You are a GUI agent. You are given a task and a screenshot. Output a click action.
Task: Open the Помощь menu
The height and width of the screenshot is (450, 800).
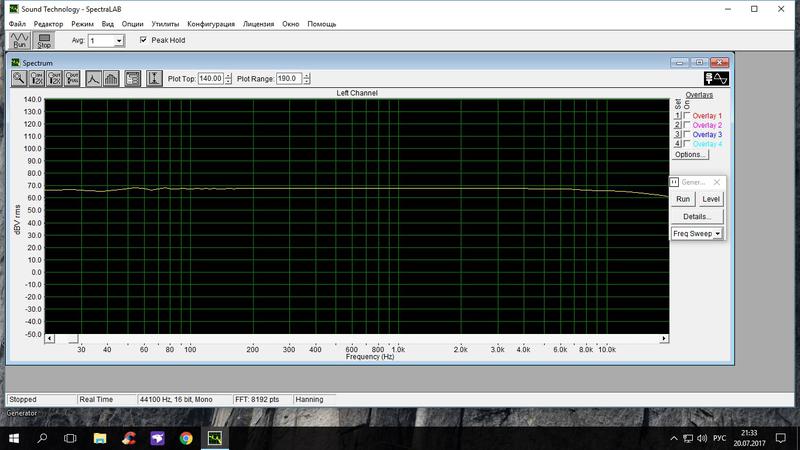pos(321,24)
